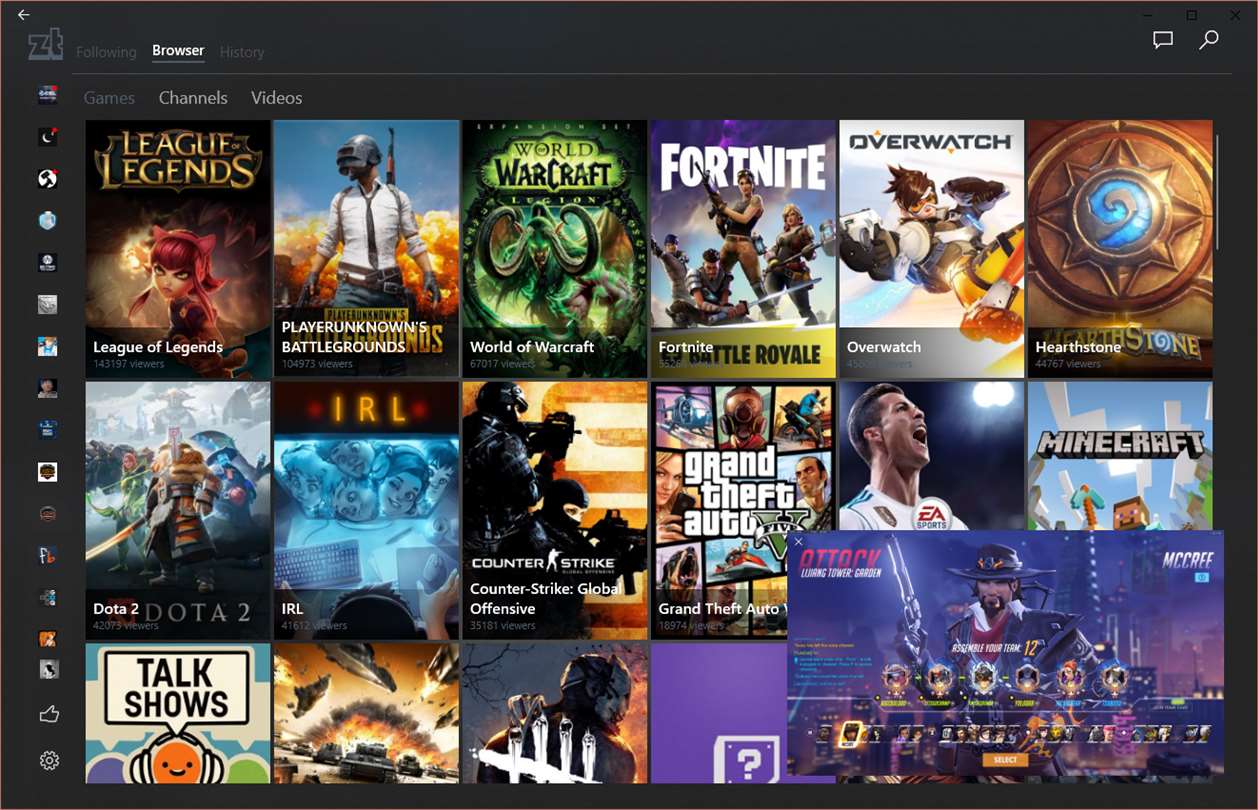Screen dimensions: 1258x810
Task: Open the tank battle game tile
Action: click(x=366, y=713)
